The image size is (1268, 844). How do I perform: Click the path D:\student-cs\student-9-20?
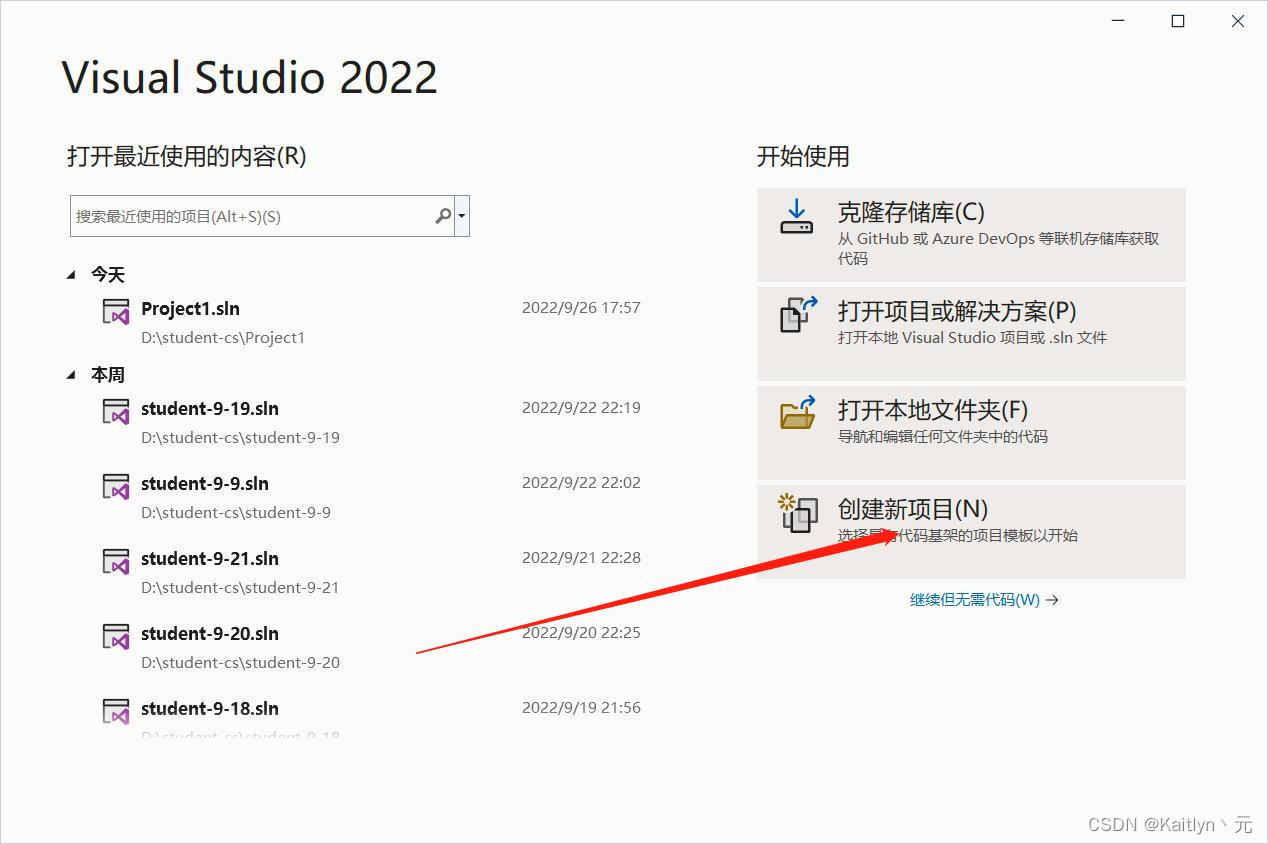tap(240, 663)
